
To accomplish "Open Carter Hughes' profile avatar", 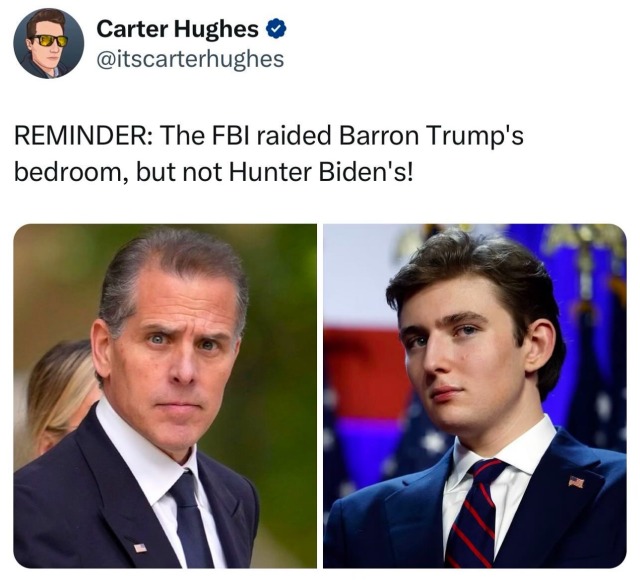I will [x=49, y=43].
